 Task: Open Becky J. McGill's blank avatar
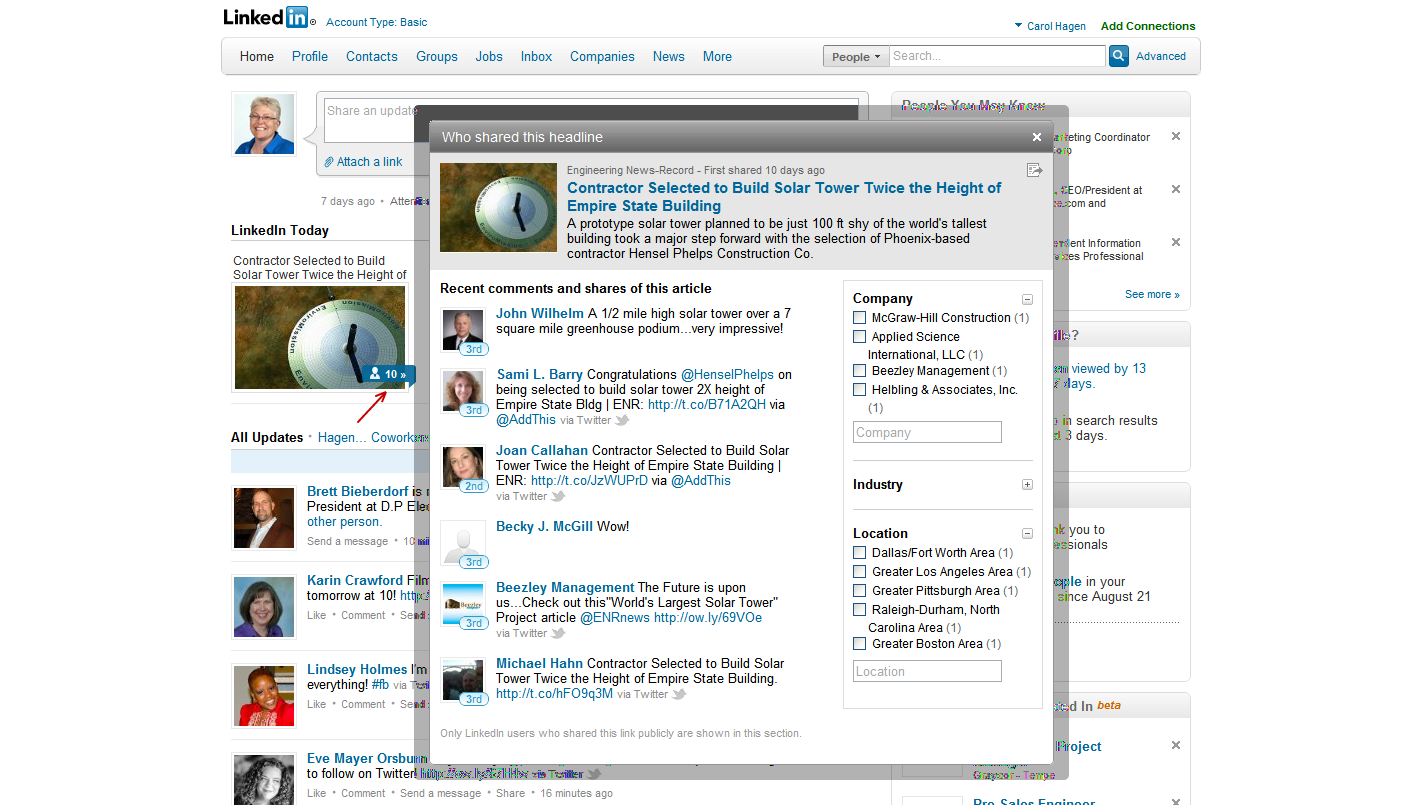(464, 544)
